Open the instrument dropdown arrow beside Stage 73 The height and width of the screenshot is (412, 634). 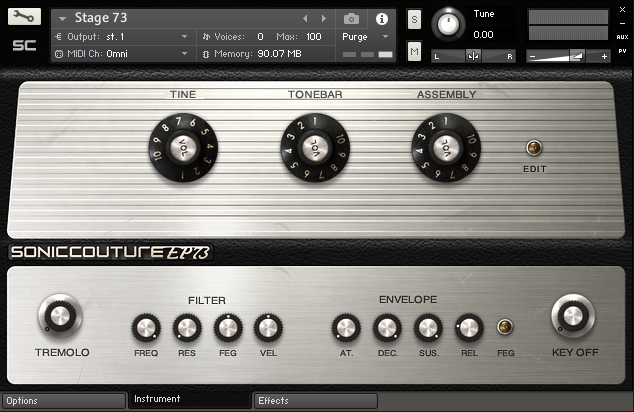[x=62, y=19]
